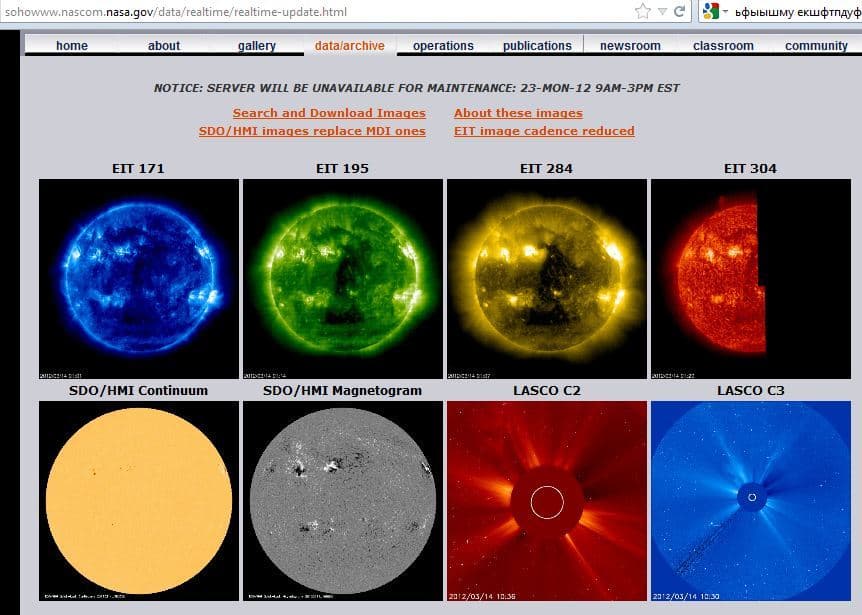This screenshot has height=615, width=862.
Task: Go to the gallery tab
Action: click(x=257, y=46)
